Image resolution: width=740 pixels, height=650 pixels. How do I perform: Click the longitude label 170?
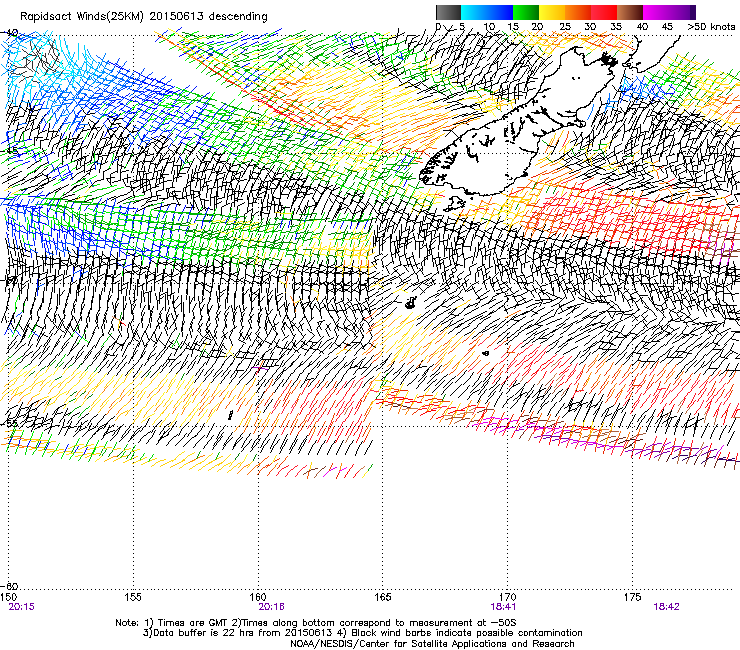click(508, 597)
